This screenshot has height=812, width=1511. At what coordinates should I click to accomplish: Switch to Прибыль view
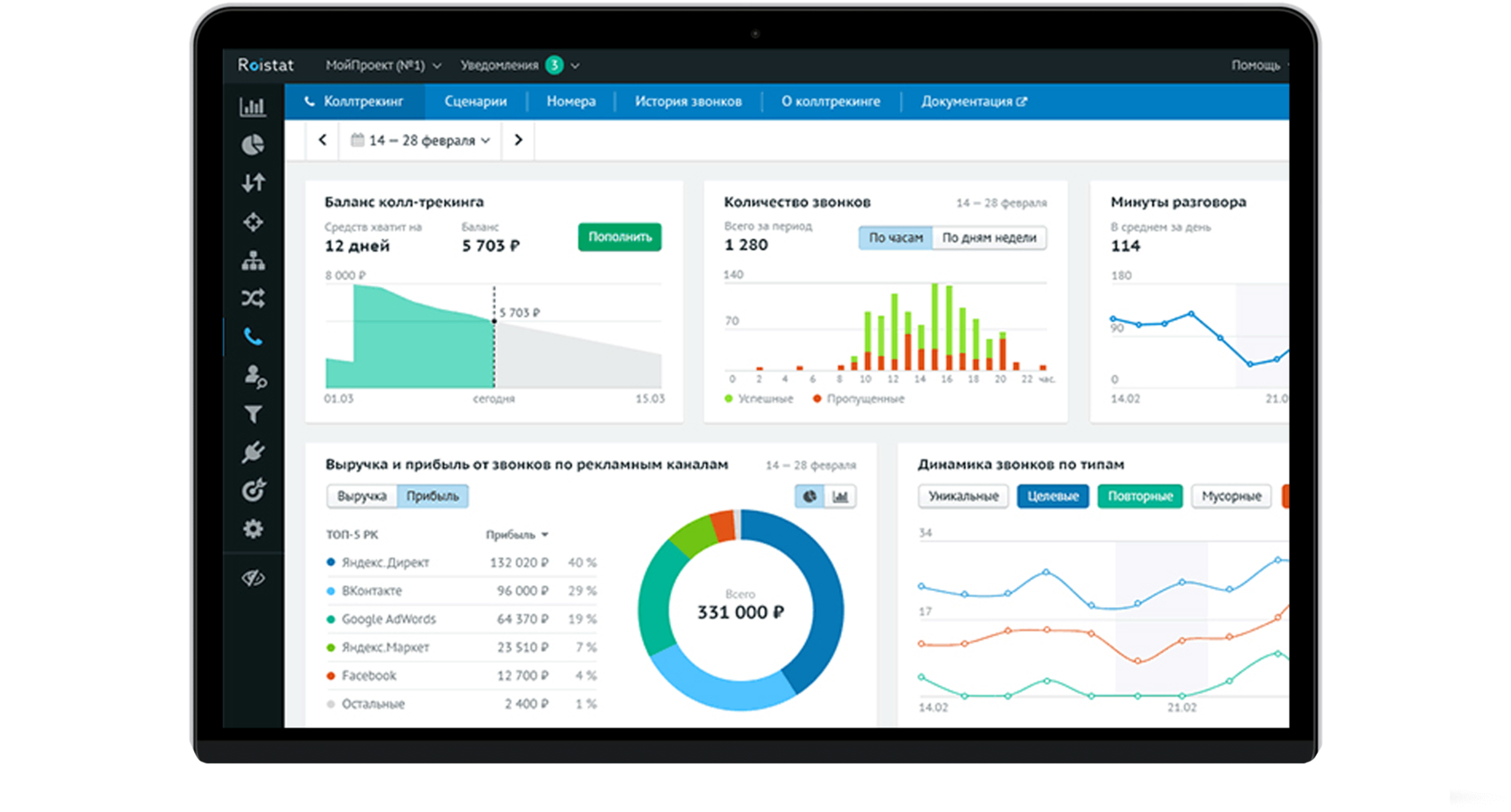433,496
